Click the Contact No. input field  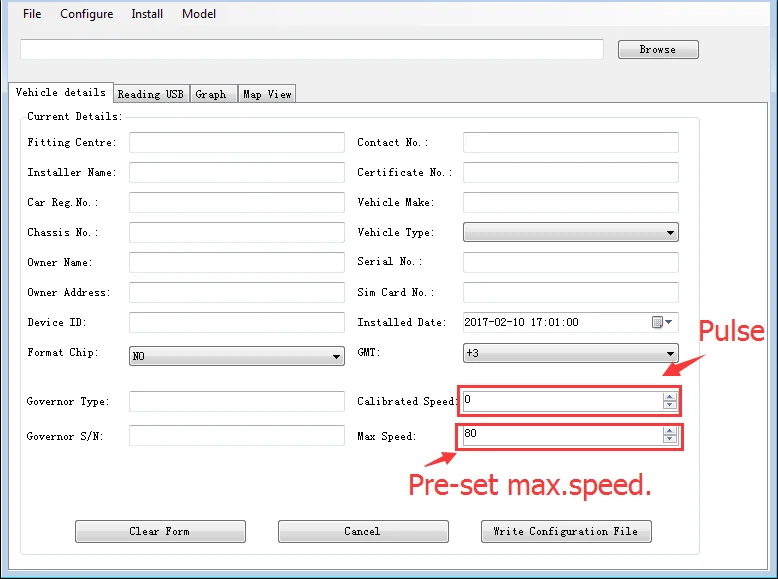click(x=571, y=142)
